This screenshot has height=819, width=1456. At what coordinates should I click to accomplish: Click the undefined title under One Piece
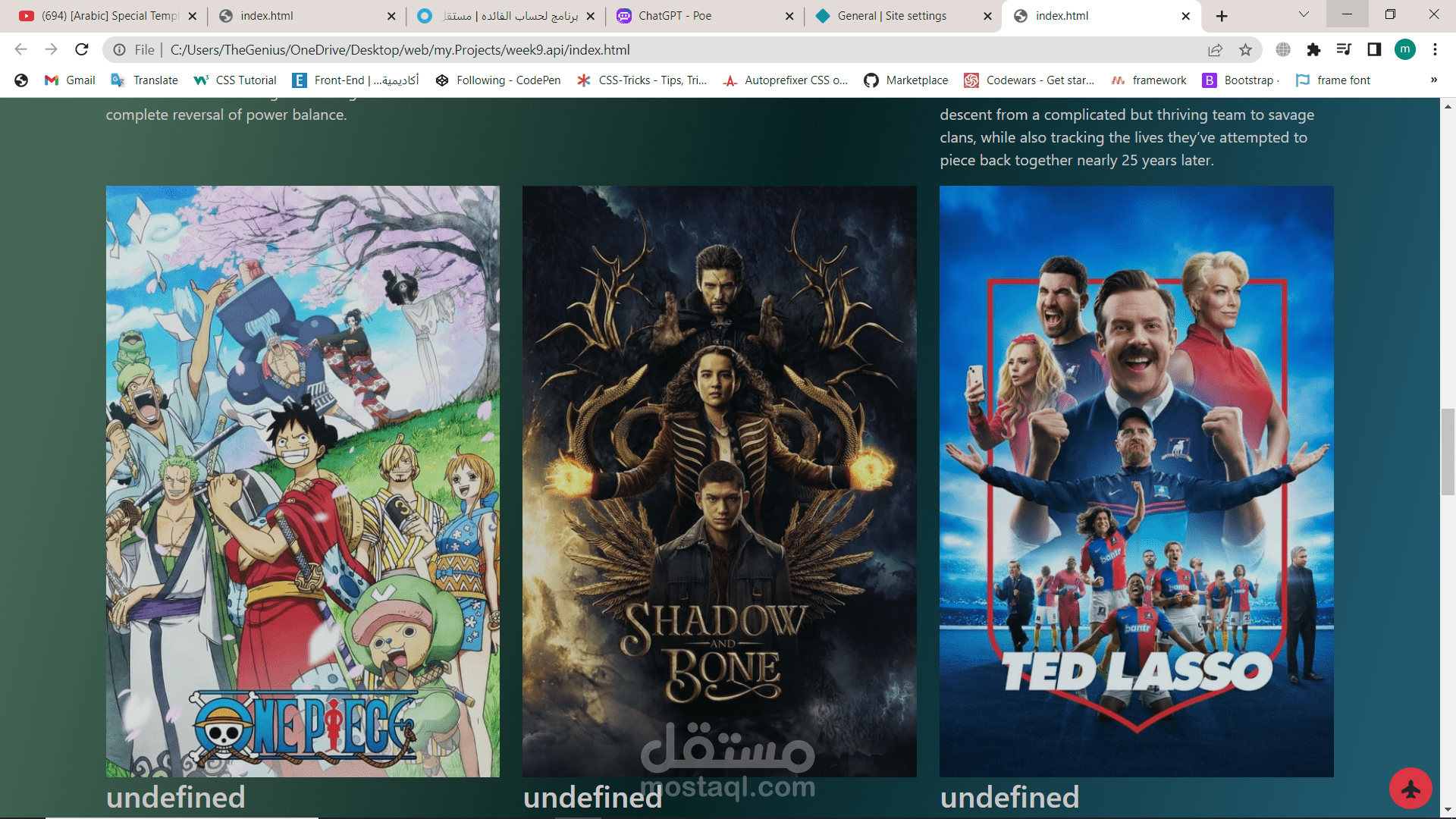tap(176, 798)
